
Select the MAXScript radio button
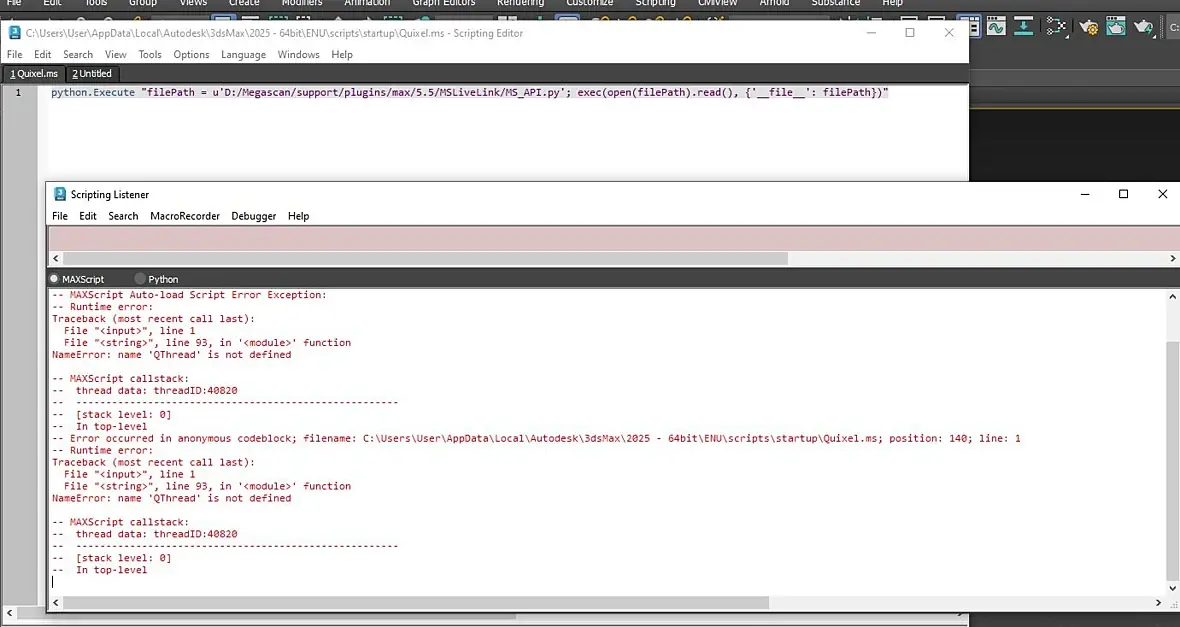click(54, 278)
